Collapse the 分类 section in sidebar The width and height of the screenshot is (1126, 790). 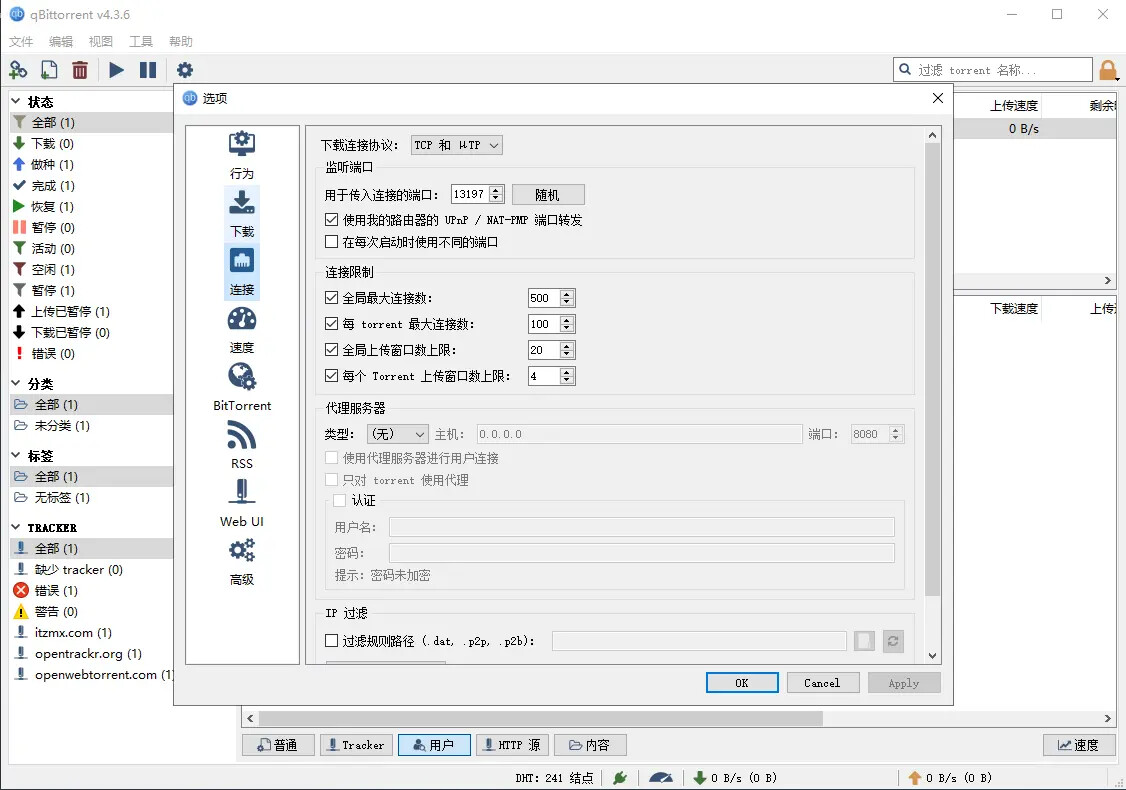16,384
